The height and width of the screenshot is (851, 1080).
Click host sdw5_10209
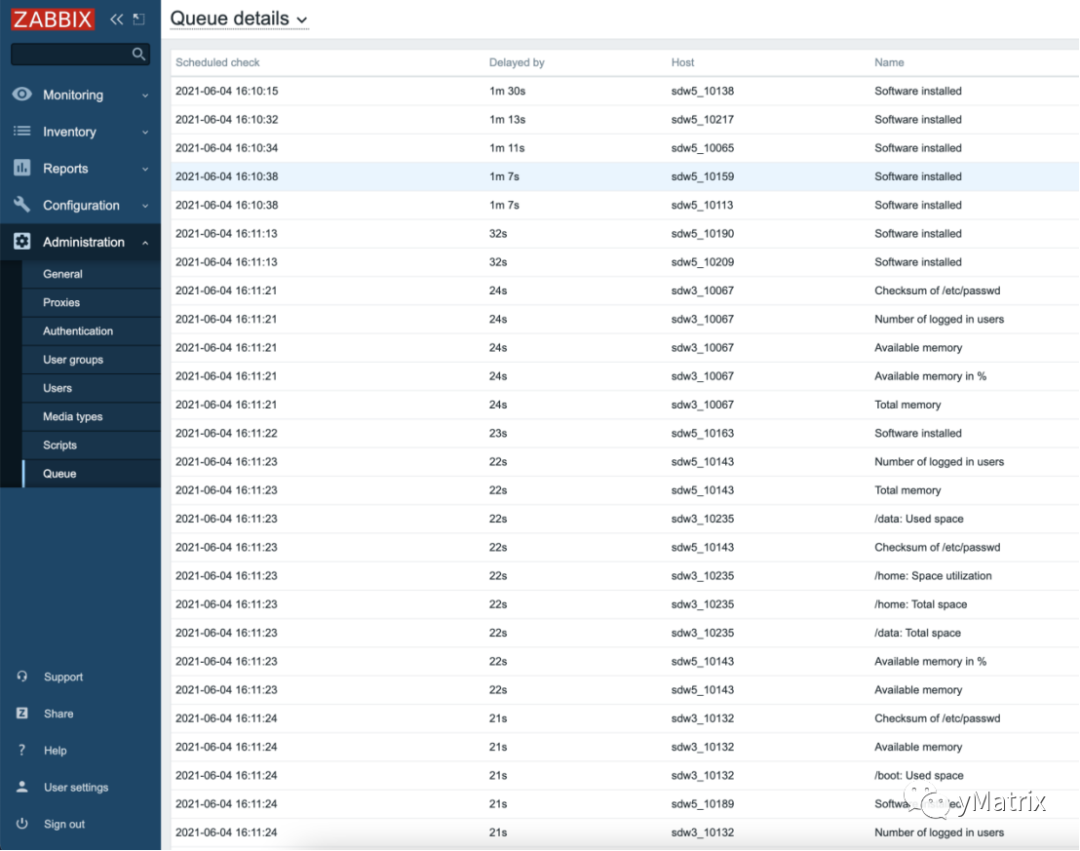(x=703, y=262)
